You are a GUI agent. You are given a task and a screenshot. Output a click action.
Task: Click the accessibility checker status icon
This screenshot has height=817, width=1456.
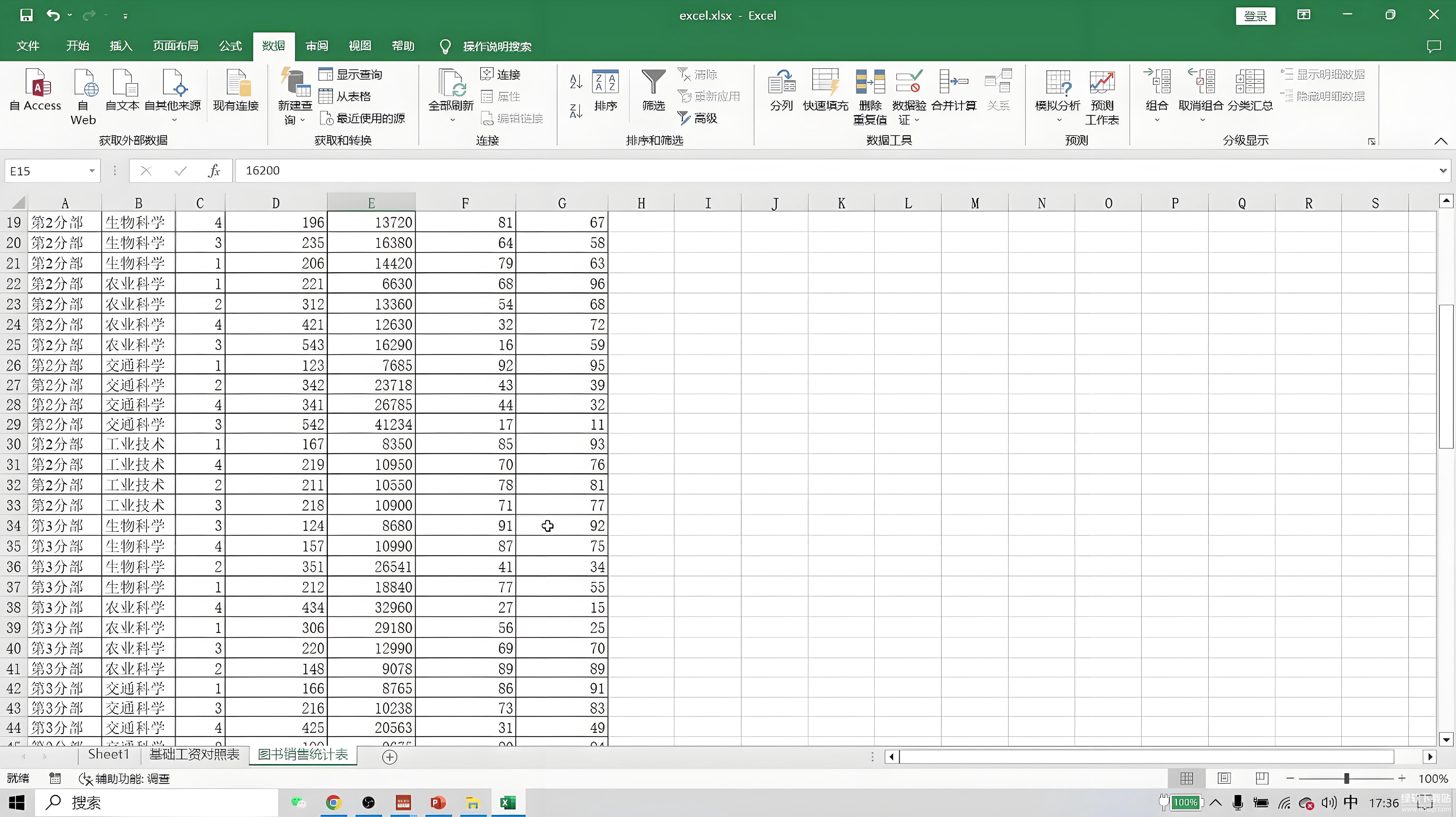85,779
